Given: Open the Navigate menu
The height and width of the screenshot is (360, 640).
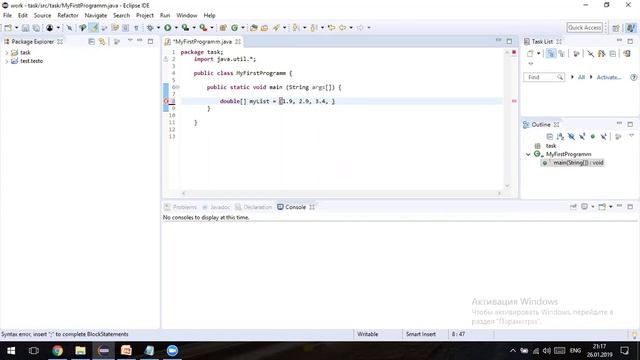Looking at the screenshot, I should pos(96,16).
